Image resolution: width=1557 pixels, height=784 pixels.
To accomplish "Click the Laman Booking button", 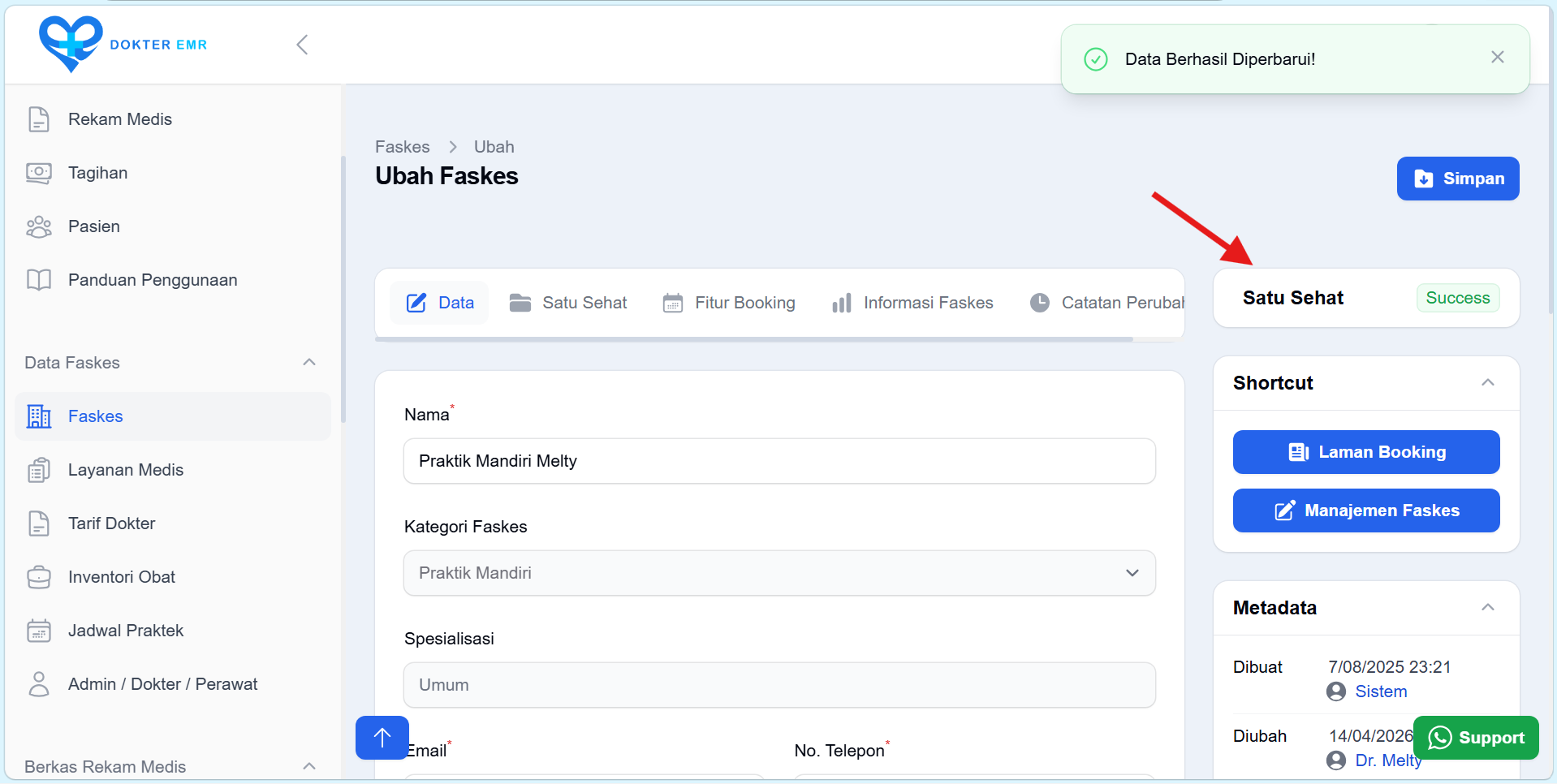I will pos(1366,452).
